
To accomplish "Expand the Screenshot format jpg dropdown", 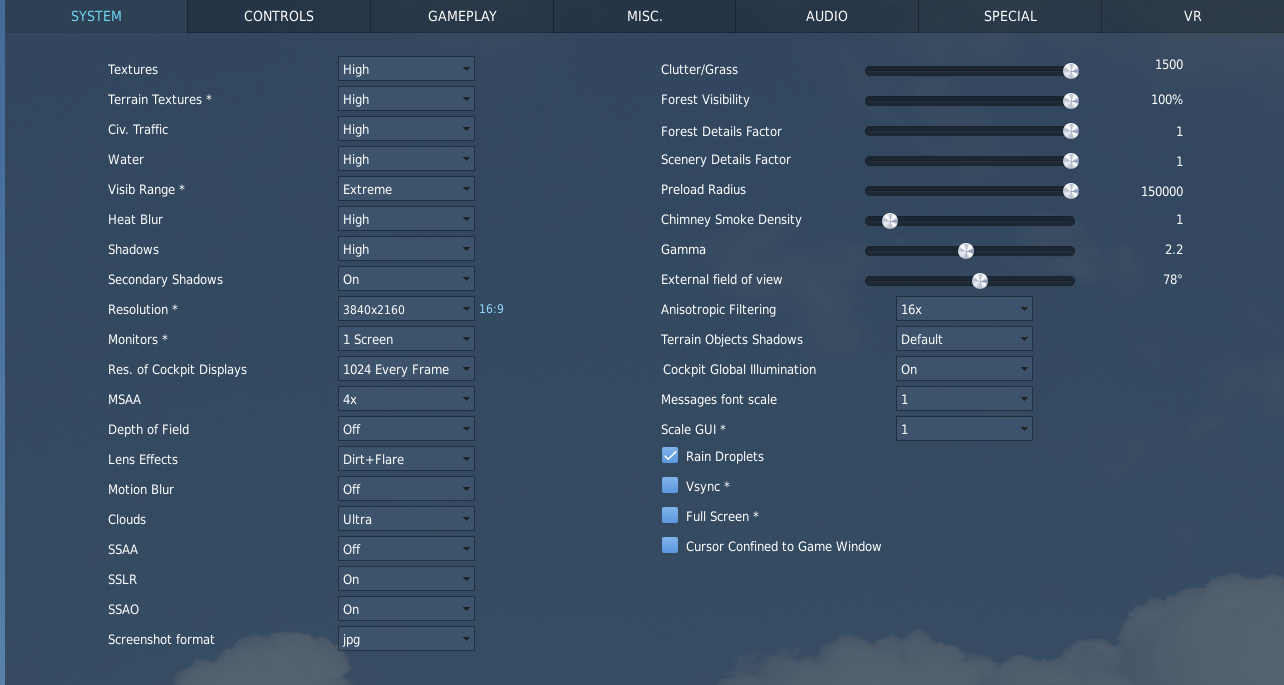I will coord(406,639).
